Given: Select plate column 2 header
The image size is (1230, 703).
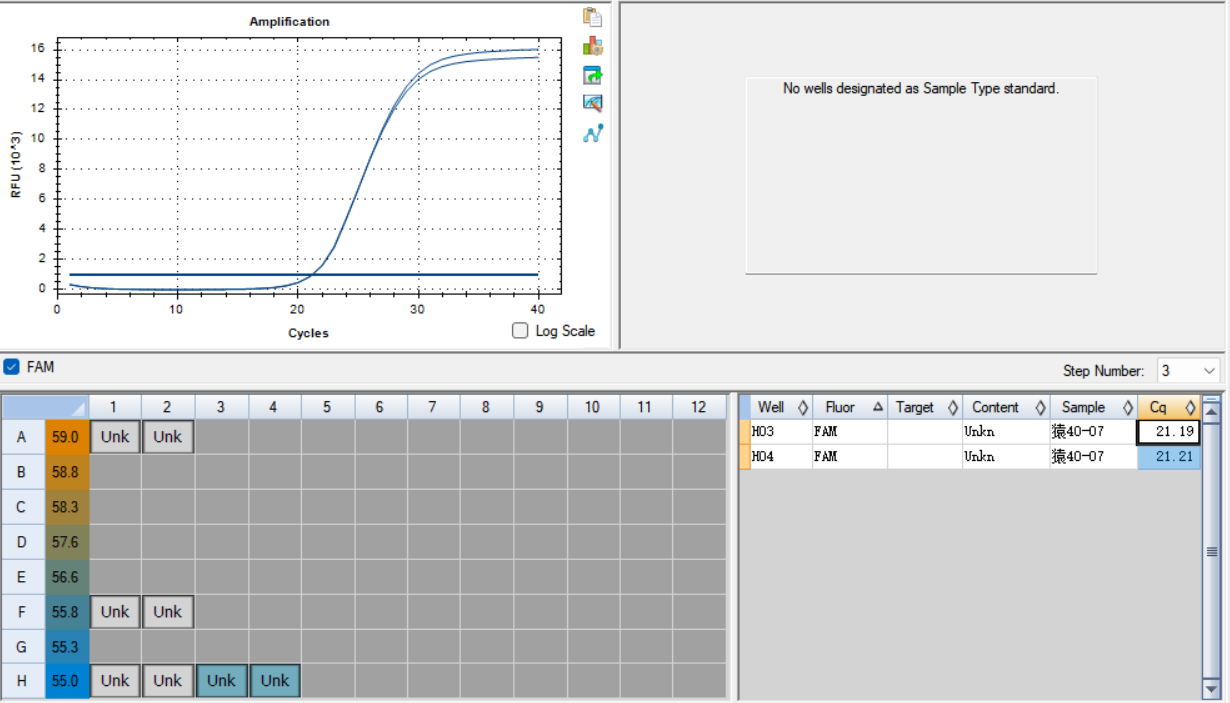Looking at the screenshot, I should point(168,407).
